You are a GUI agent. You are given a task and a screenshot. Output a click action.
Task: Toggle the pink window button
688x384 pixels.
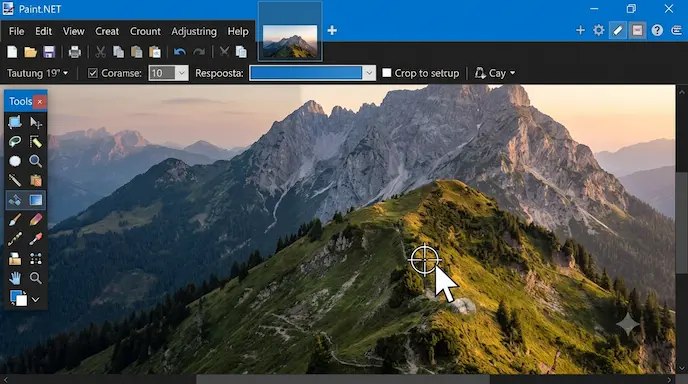637,30
